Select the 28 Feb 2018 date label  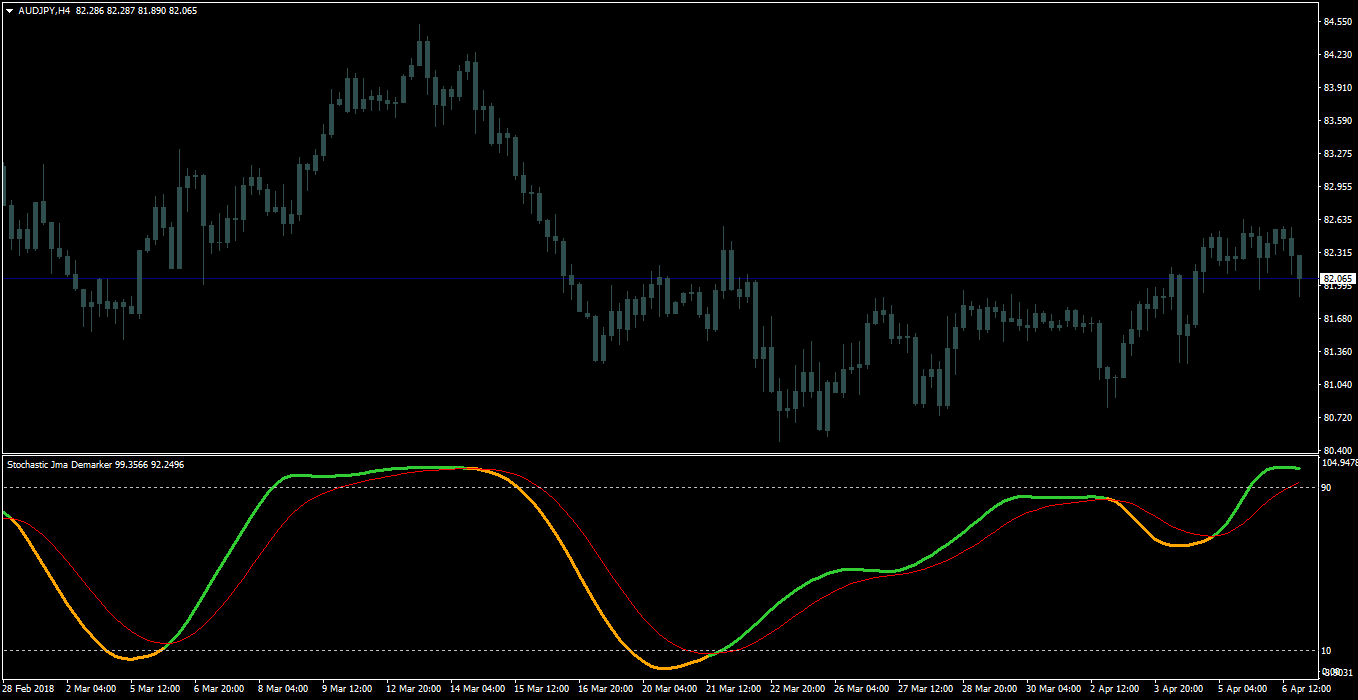click(x=28, y=689)
